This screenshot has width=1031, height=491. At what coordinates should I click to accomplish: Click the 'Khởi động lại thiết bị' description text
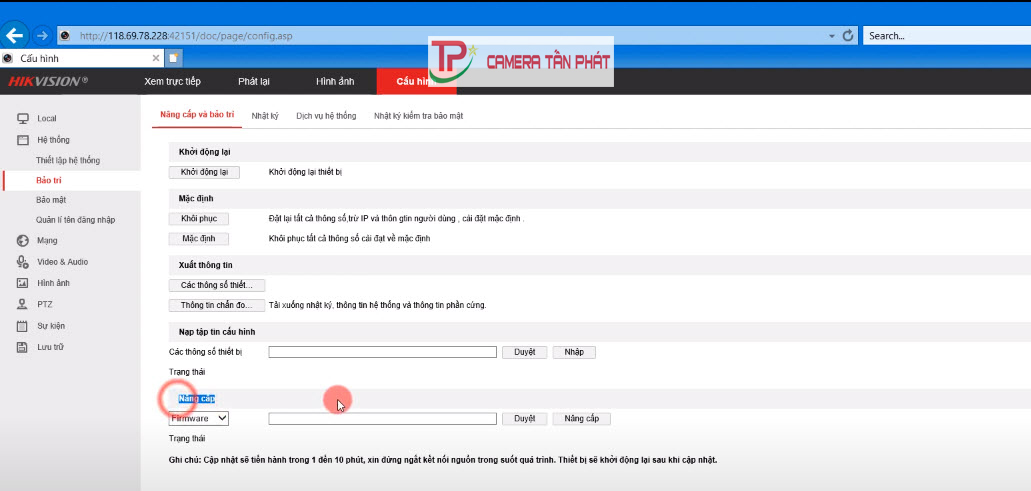(306, 172)
